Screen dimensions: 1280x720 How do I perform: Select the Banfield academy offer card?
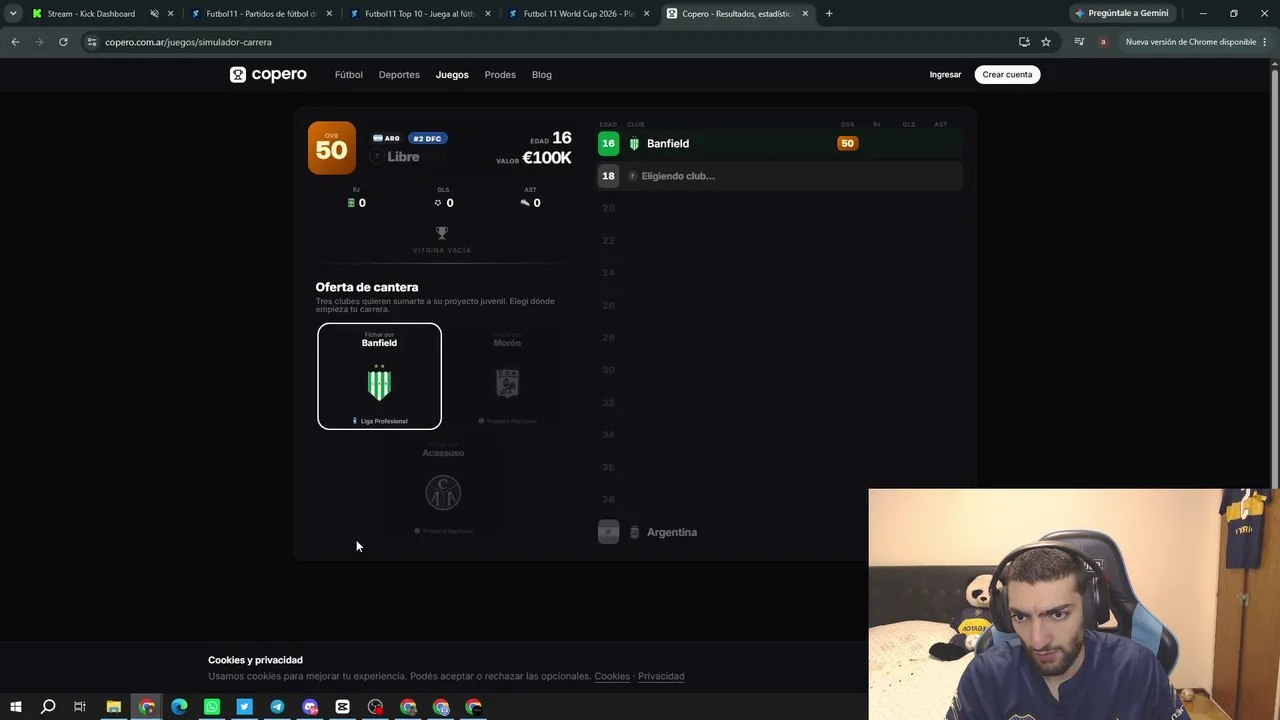pos(379,376)
